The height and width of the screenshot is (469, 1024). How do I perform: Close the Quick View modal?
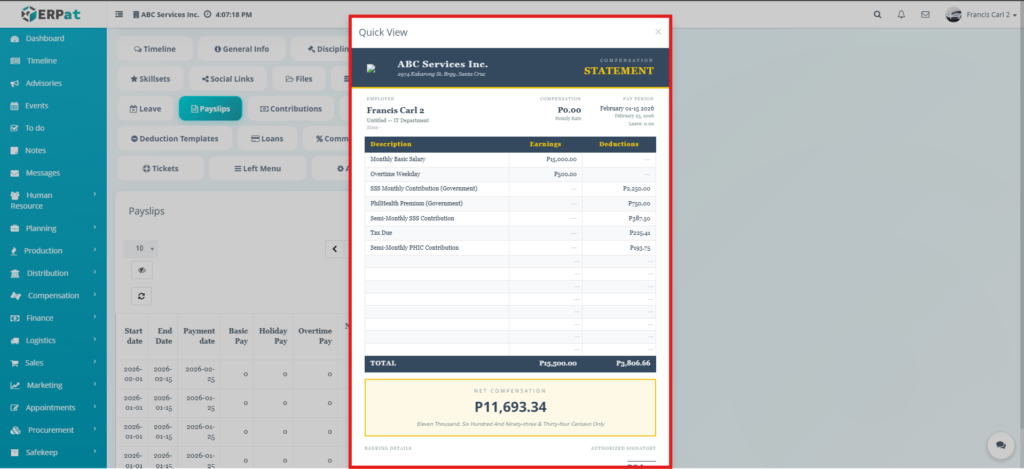pyautogui.click(x=657, y=32)
